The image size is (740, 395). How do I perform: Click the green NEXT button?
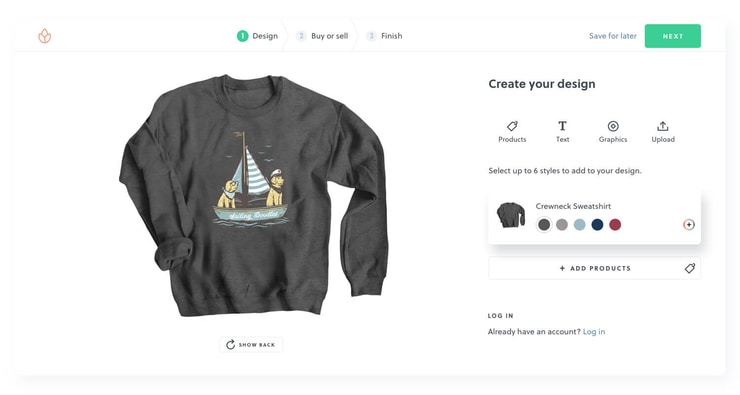click(x=673, y=36)
